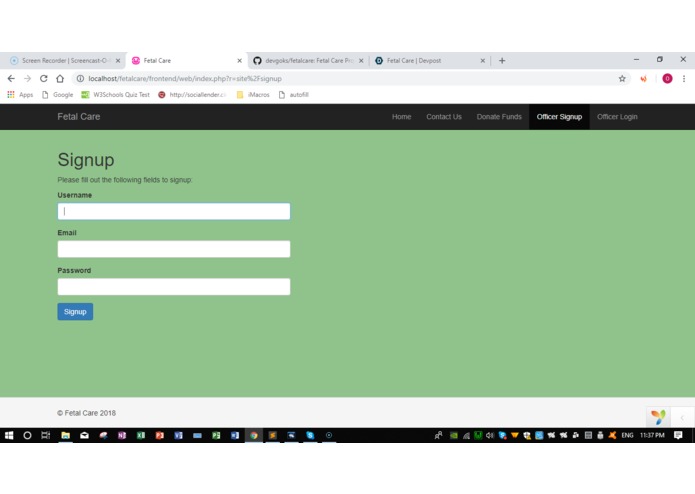
Task: Select Officer Signup in navbar
Action: click(x=559, y=117)
